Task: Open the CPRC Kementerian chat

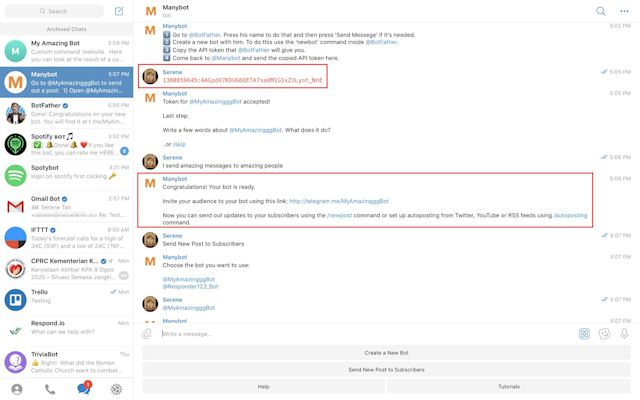Action: click(67, 269)
